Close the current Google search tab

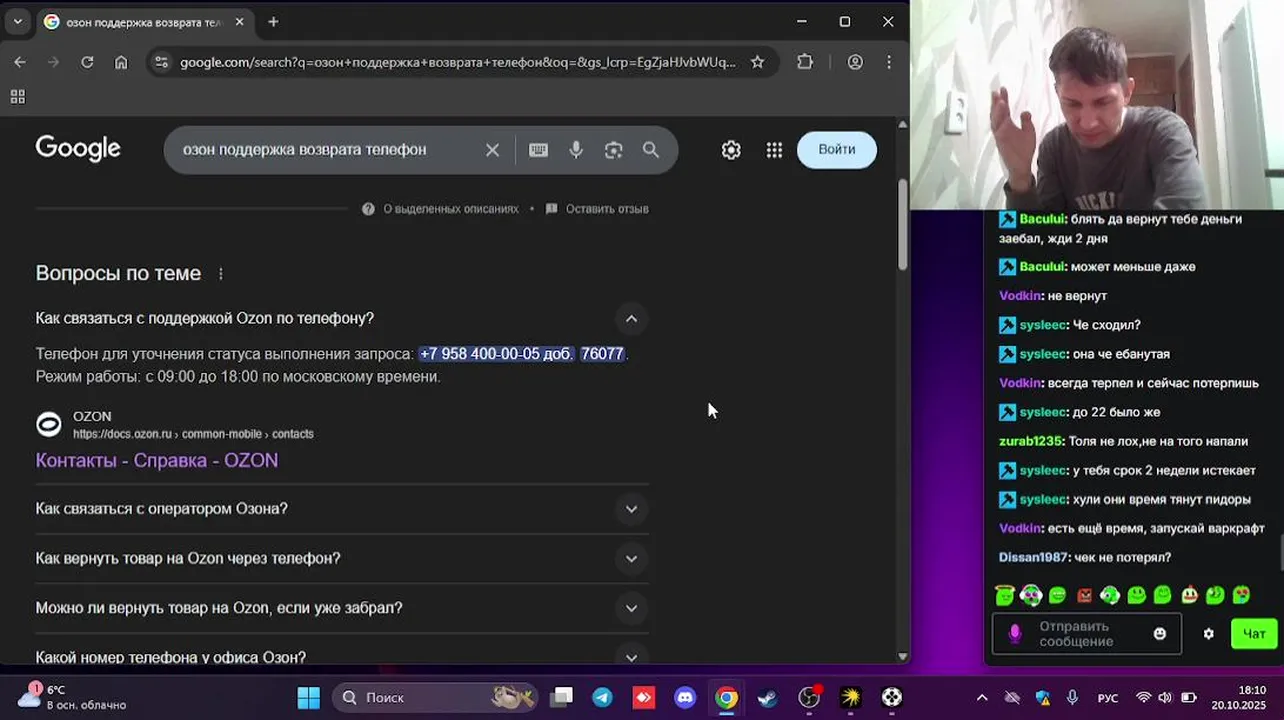click(239, 22)
